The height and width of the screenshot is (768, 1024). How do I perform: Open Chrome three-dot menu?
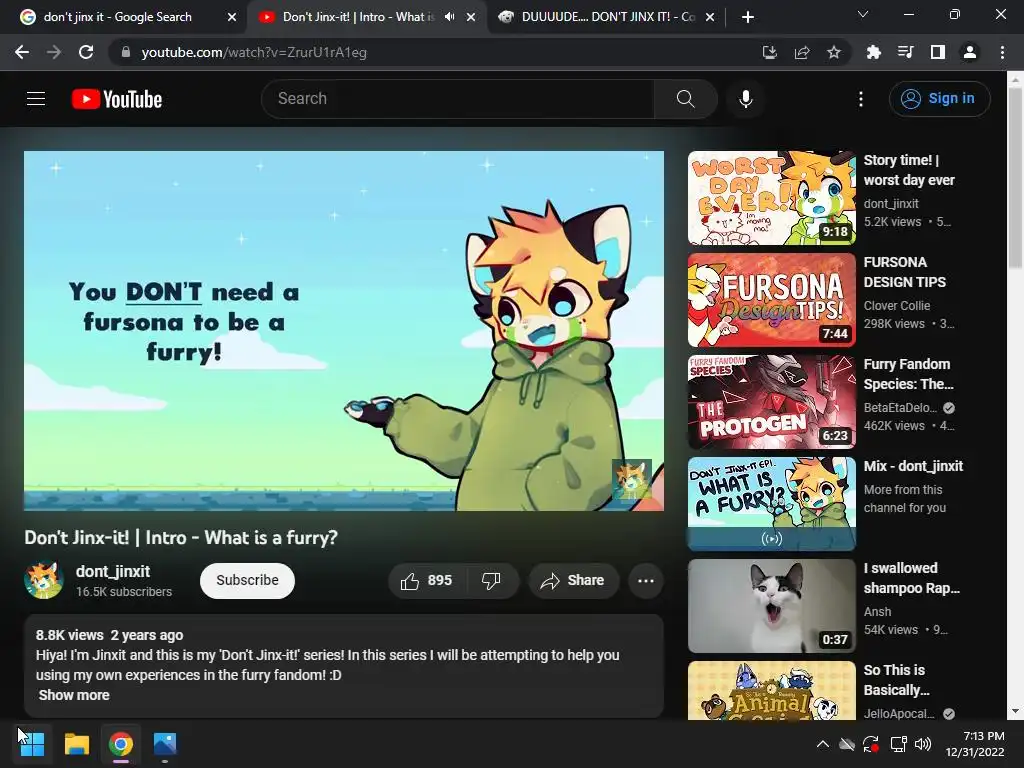[x=1002, y=52]
